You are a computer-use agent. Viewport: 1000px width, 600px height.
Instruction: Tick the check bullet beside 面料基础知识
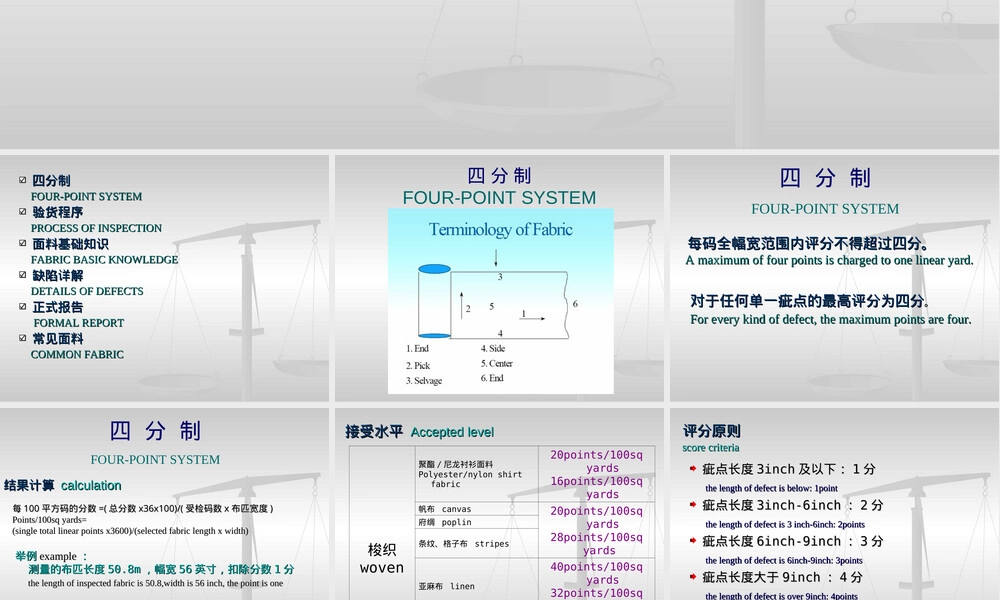(23, 244)
